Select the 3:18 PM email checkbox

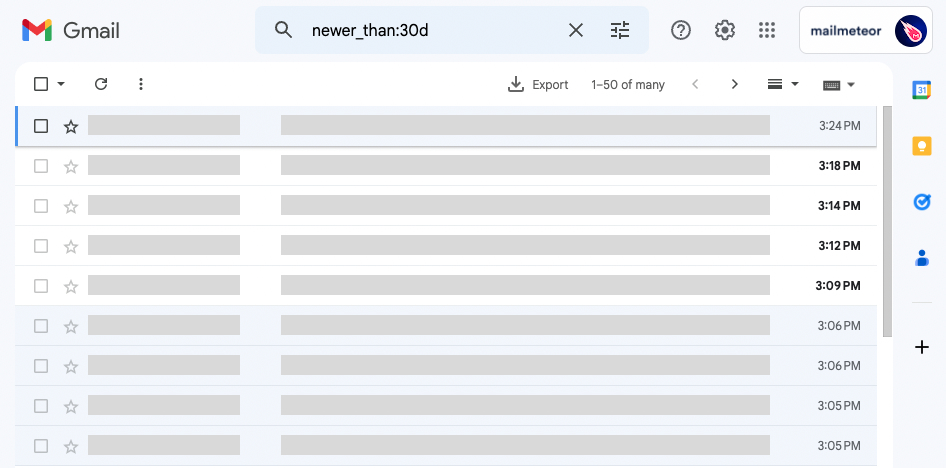(41, 166)
